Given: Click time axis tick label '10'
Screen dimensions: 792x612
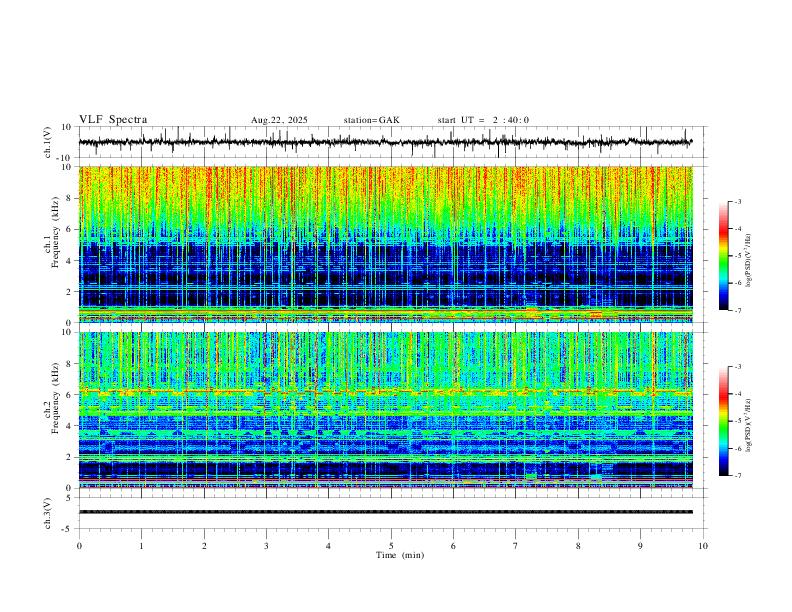Looking at the screenshot, I should coord(703,546).
